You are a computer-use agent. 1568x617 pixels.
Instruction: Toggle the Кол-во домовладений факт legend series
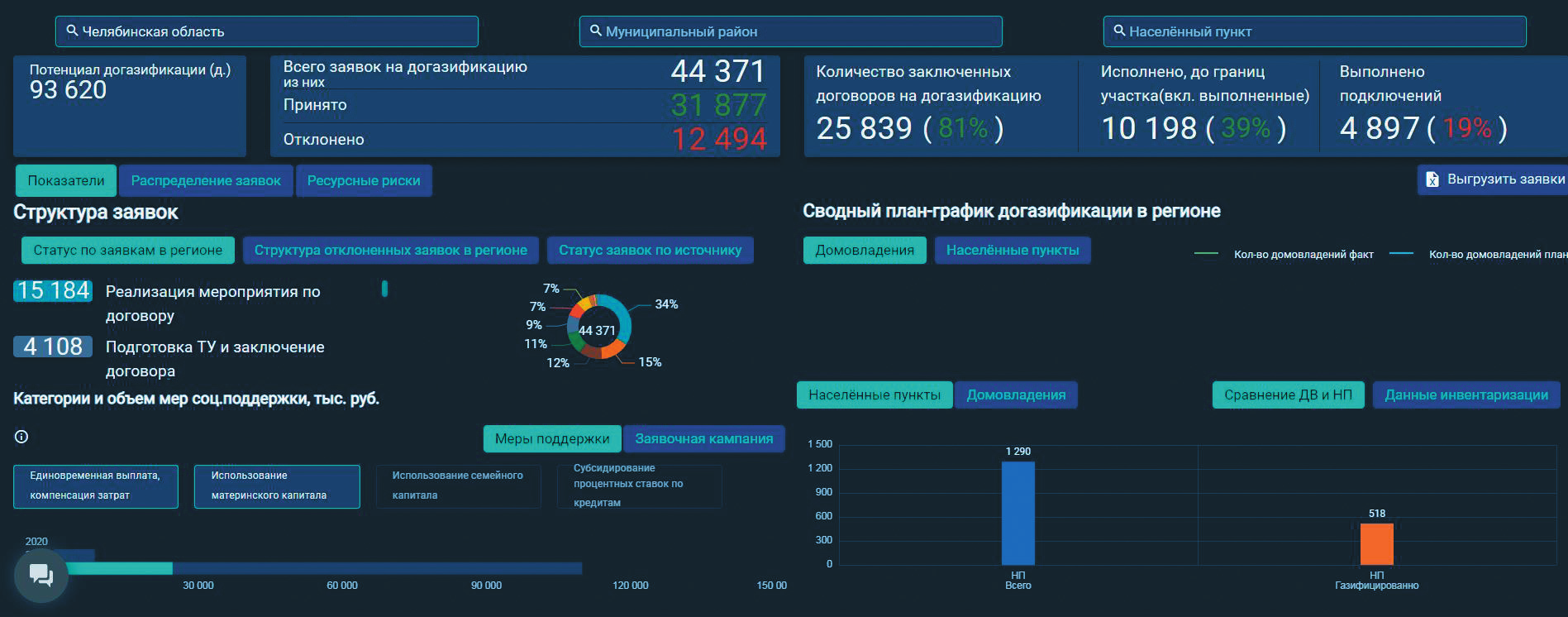(x=1284, y=254)
